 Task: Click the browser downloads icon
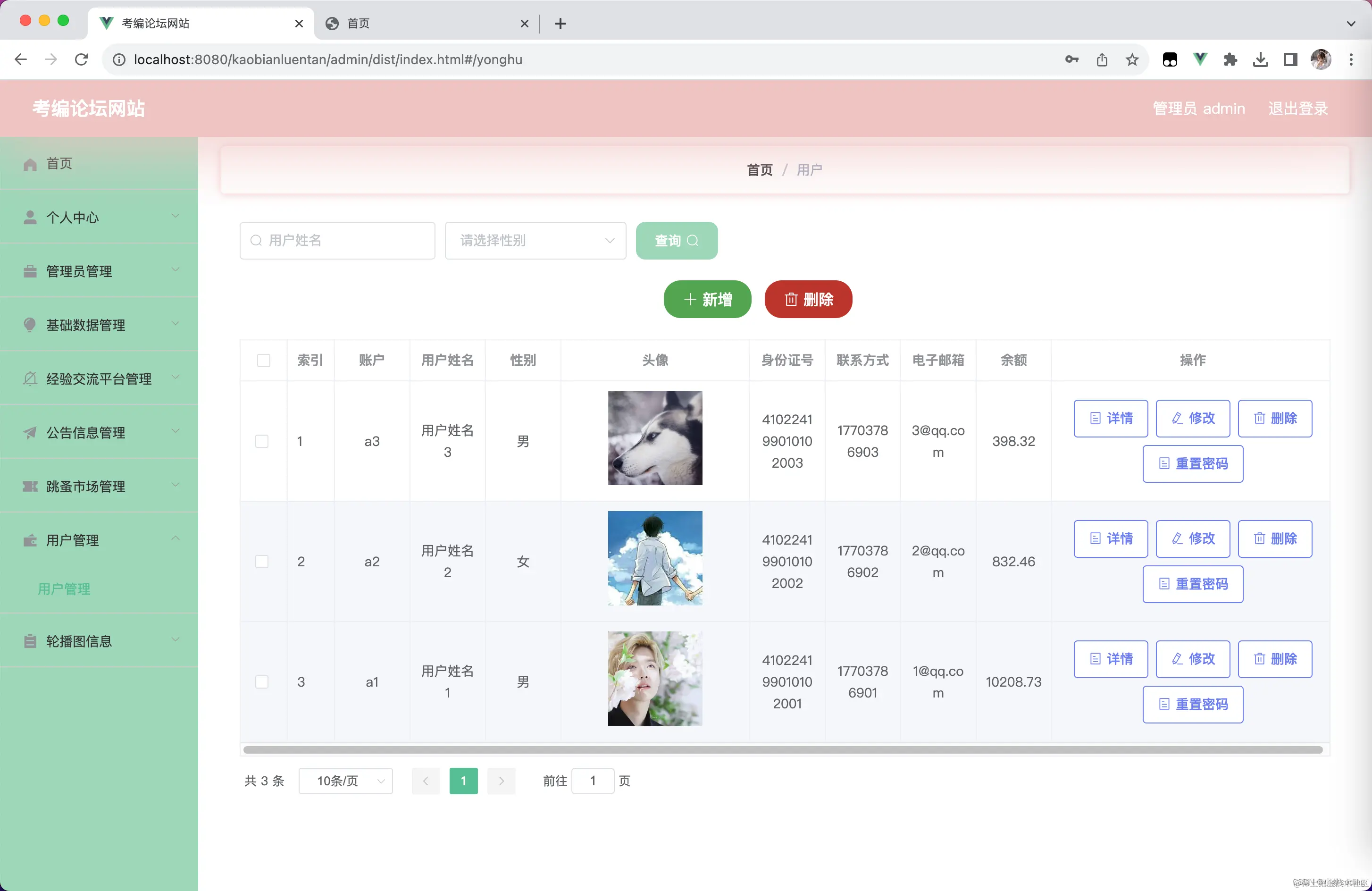(1260, 59)
